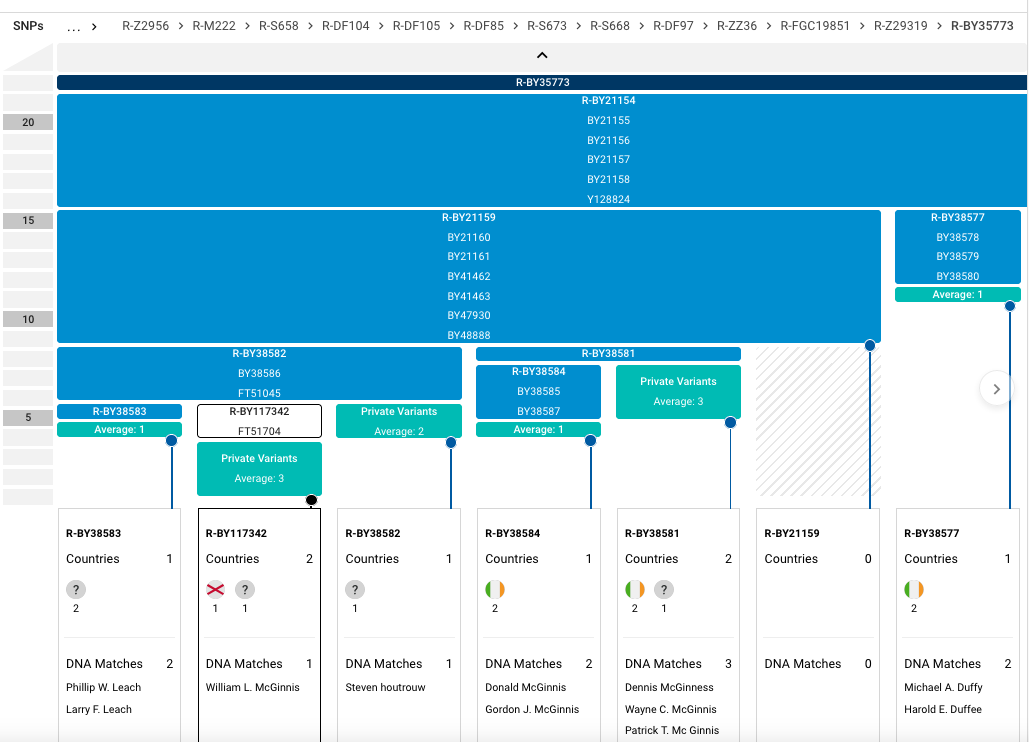1029x742 pixels.
Task: Select match Larry F. Leach
Action: 98,709
